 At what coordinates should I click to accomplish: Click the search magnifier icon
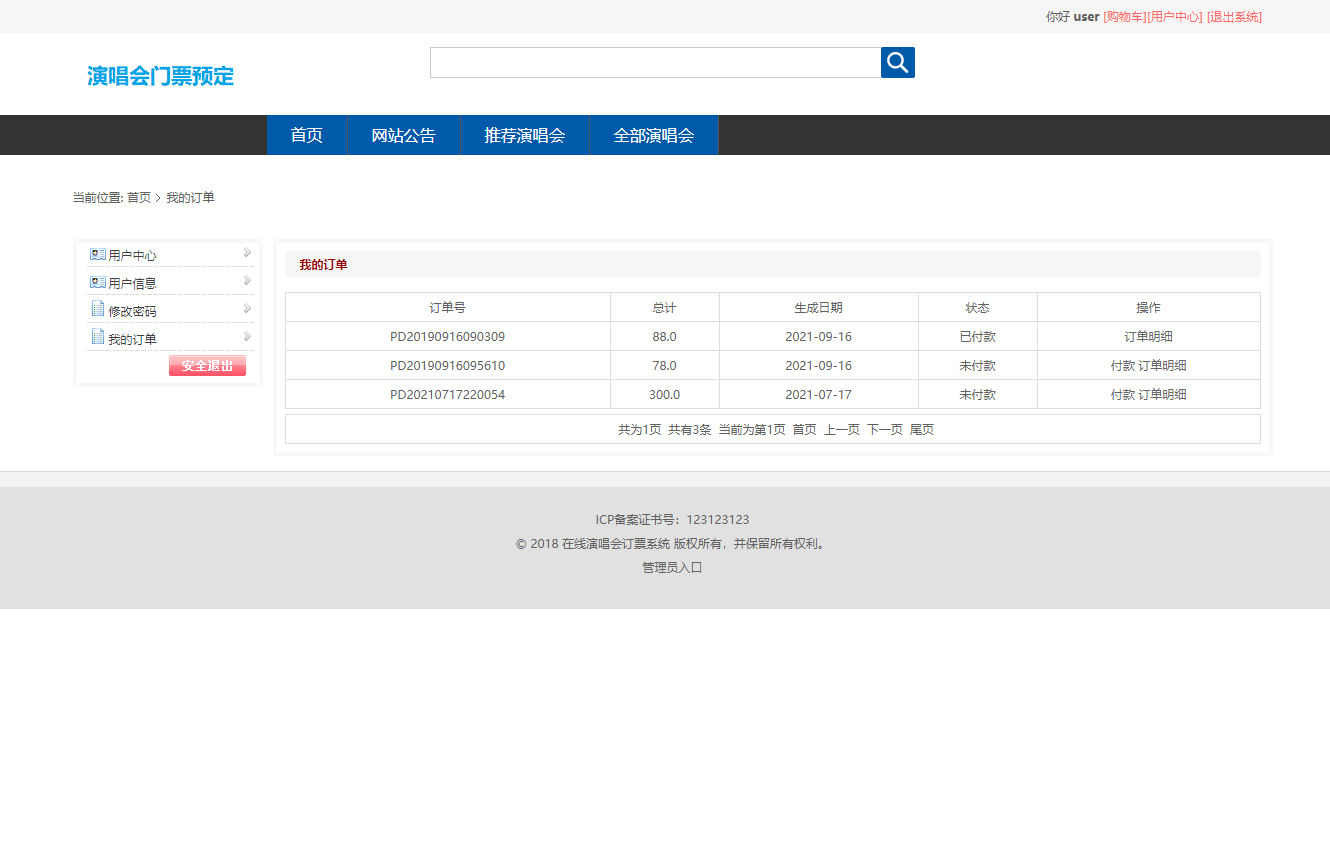[897, 62]
